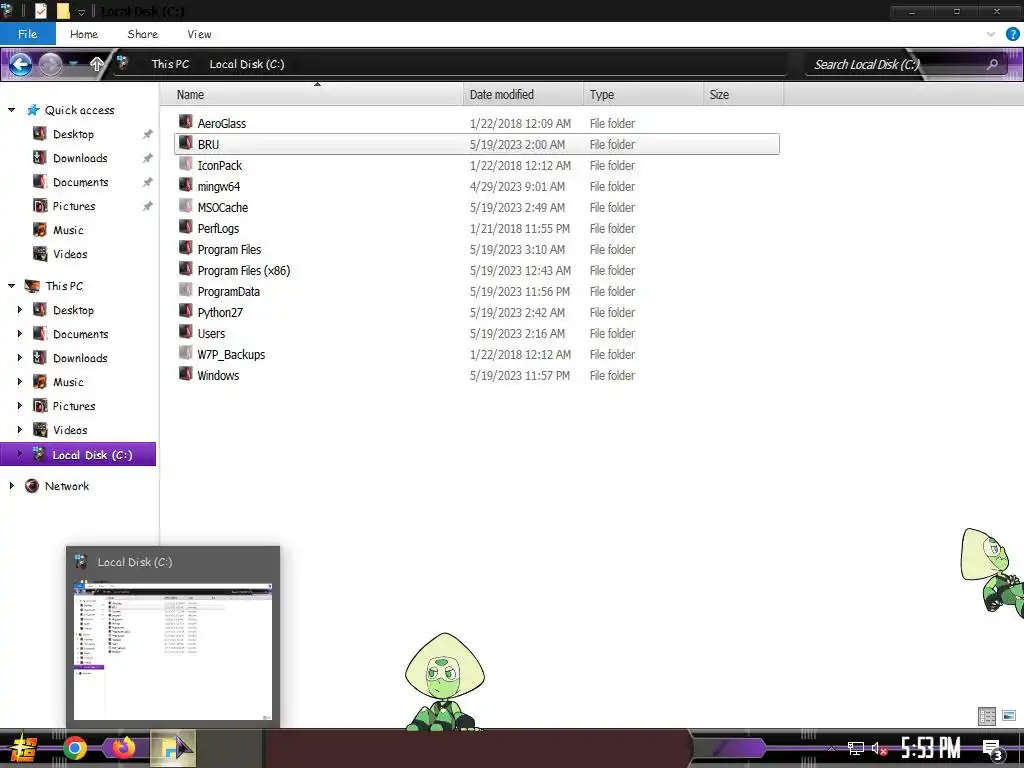Launch Firefox from taskbar
Image resolution: width=1024 pixels, height=768 pixels.
tap(123, 748)
